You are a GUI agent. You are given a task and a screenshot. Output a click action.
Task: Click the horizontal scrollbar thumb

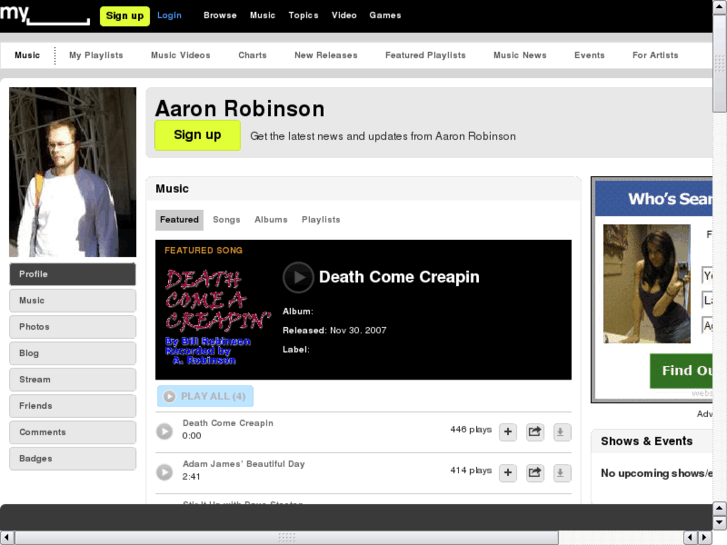point(287,538)
